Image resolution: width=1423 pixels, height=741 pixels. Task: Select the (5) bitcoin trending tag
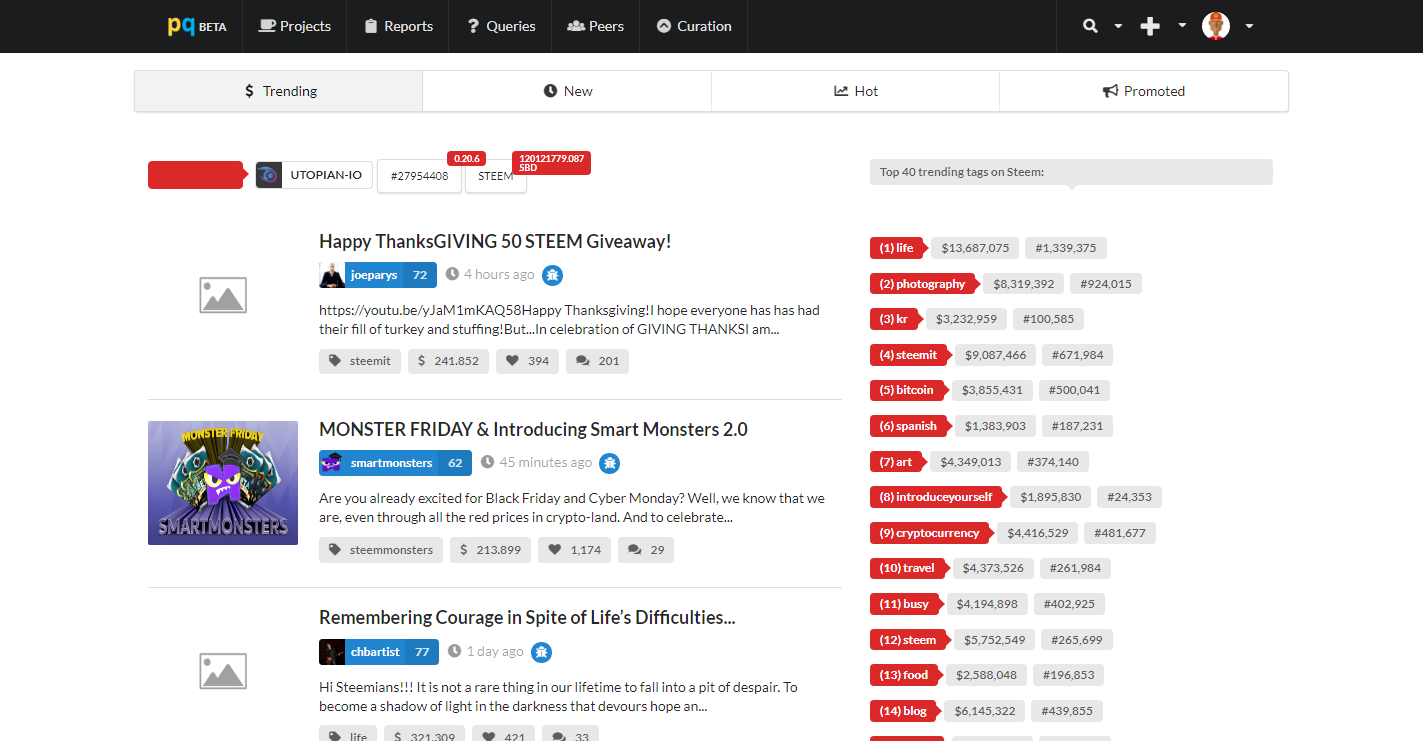[908, 390]
